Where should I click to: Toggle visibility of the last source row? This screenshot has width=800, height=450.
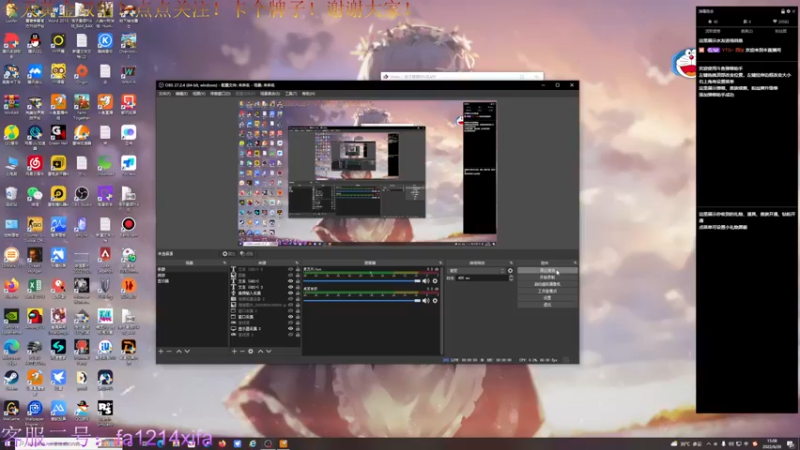click(290, 335)
